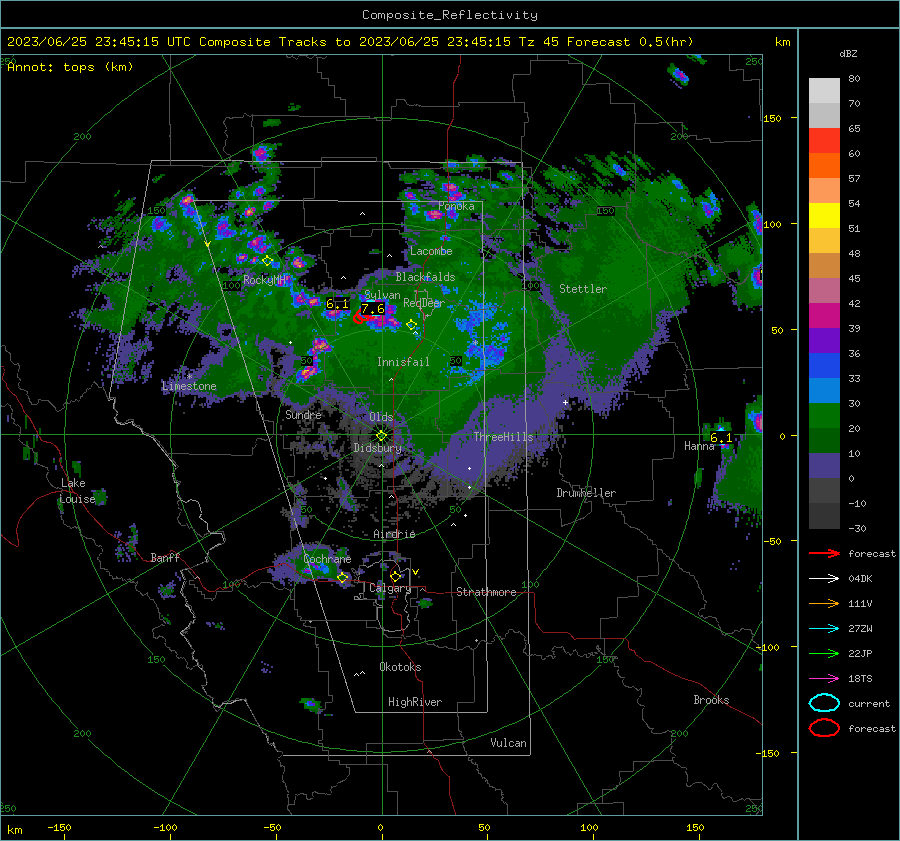Click the dBZ scale heading

click(848, 54)
